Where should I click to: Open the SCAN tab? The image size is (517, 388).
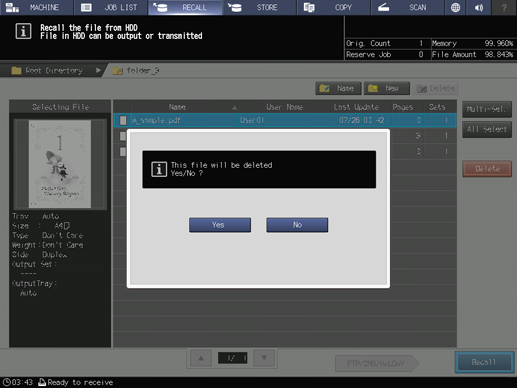pos(408,7)
